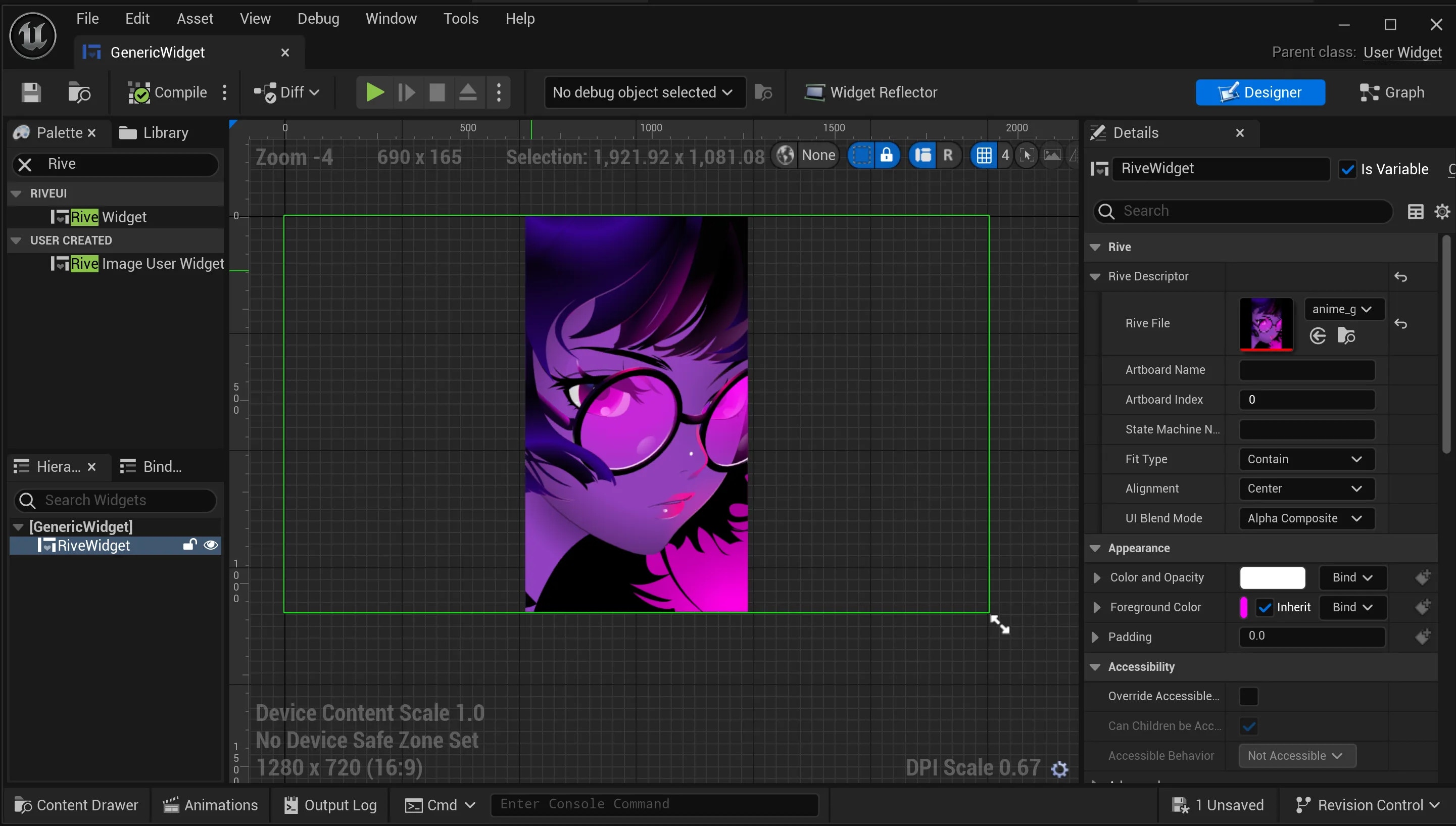Uncheck Inherit for Foreground Color

pos(1265,608)
